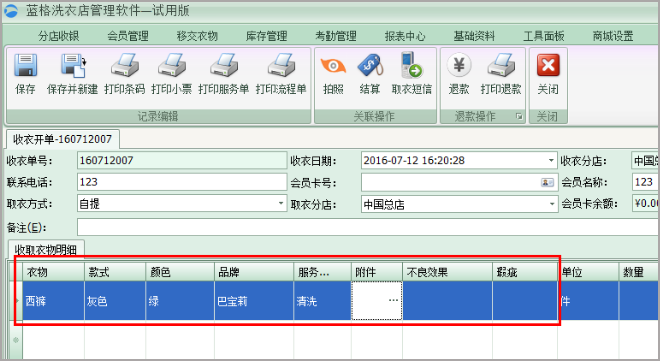This screenshot has width=660, height=361.
Task: Click the 衣物 column header
Action: 53,272
